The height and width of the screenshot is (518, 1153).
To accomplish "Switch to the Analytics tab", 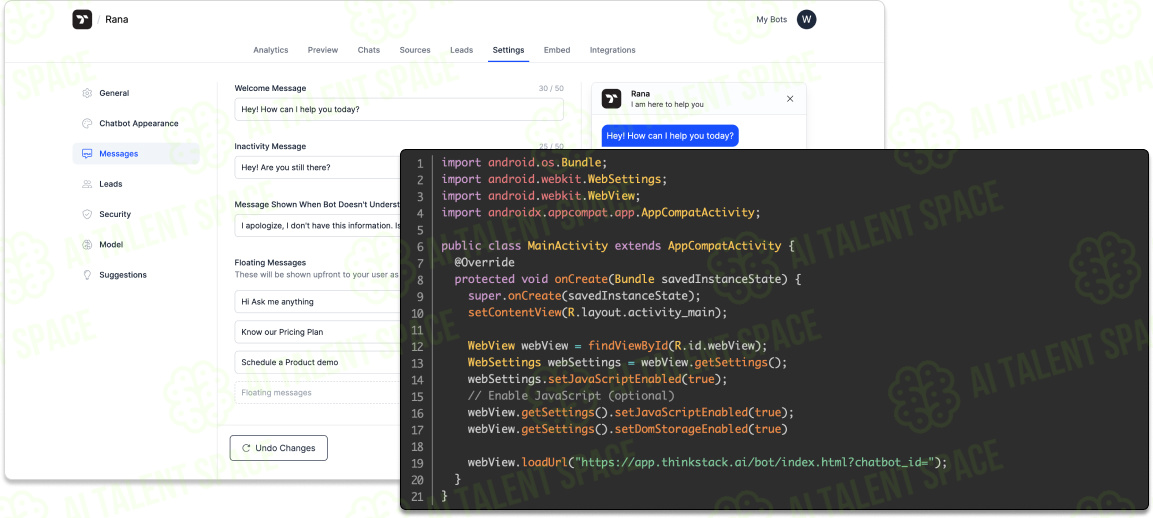I will (271, 50).
